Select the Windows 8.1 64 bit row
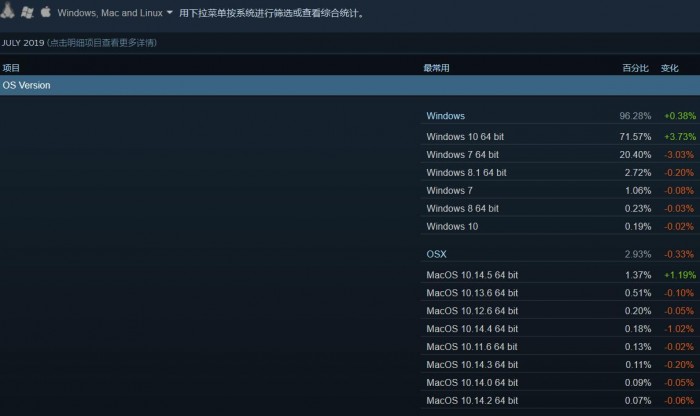700x416 pixels. pyautogui.click(x=560, y=172)
